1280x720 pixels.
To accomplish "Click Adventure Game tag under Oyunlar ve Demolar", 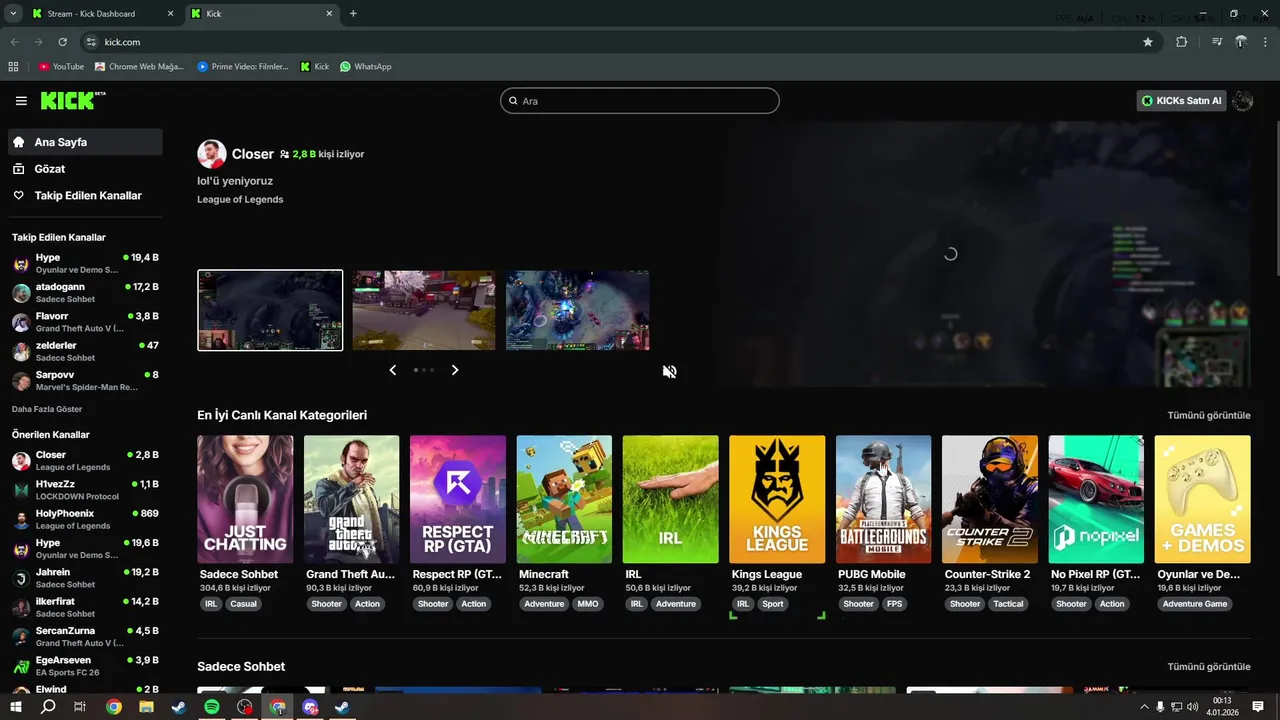I will [x=1195, y=604].
